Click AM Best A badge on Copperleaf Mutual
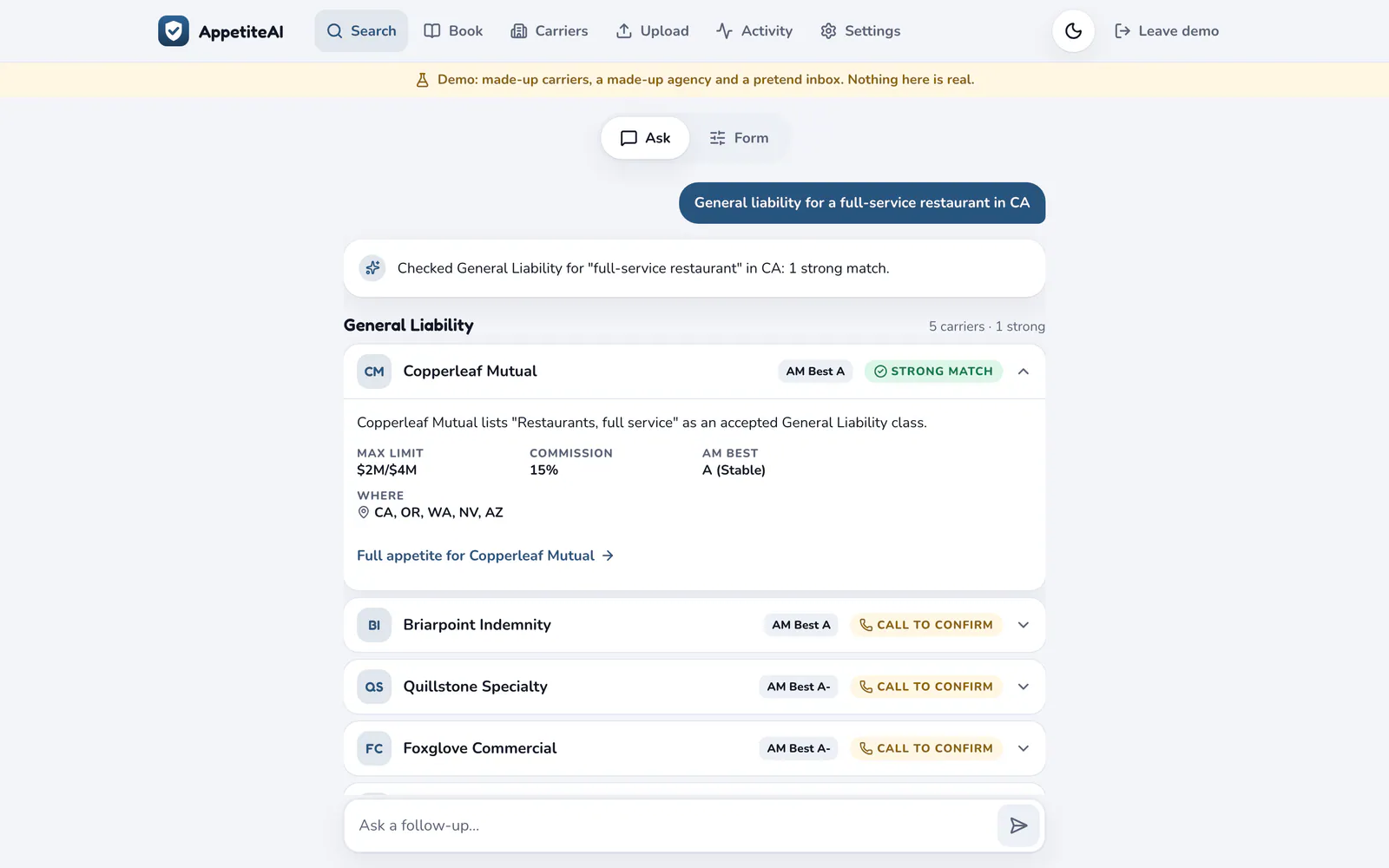Image resolution: width=1389 pixels, height=868 pixels. pos(815,372)
